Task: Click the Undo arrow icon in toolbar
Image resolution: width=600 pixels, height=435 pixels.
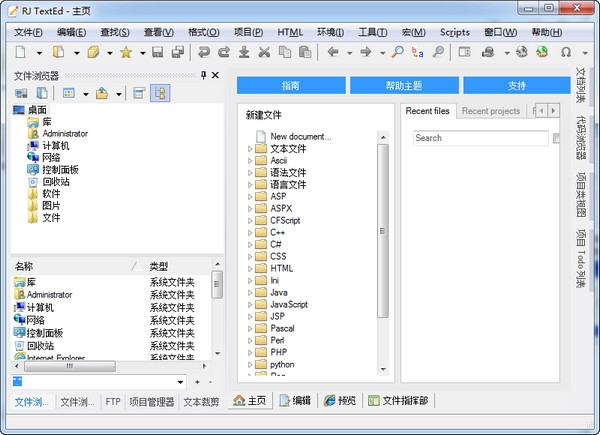Action: click(x=205, y=52)
